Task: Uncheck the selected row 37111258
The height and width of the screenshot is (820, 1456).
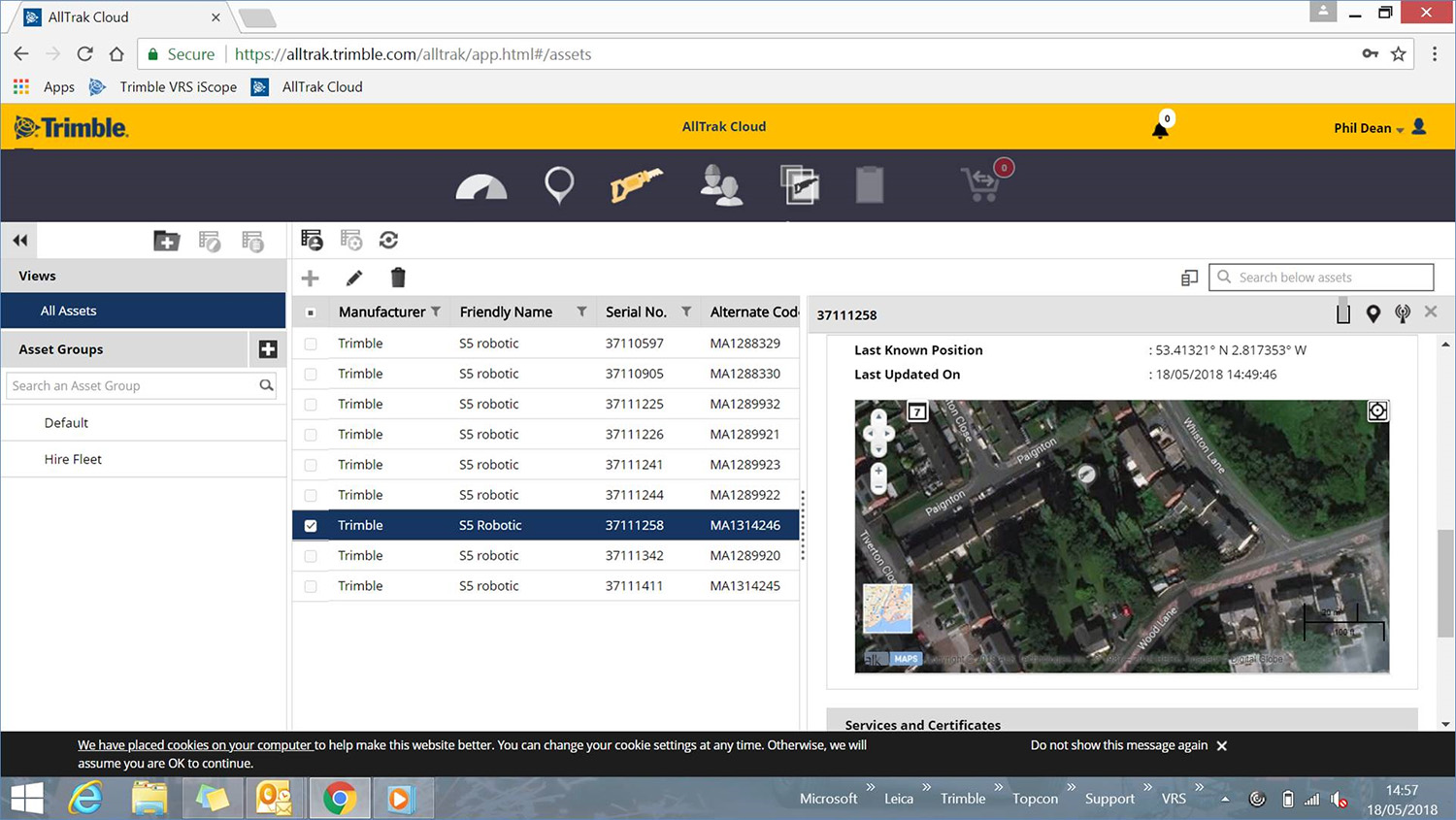Action: coord(311,526)
